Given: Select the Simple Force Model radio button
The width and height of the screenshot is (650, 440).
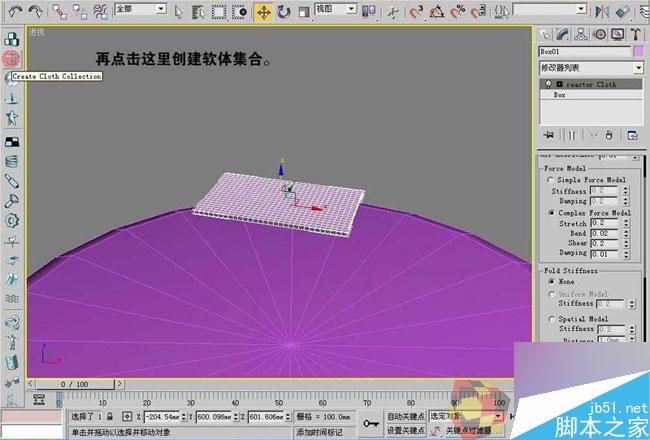Looking at the screenshot, I should [x=551, y=180].
